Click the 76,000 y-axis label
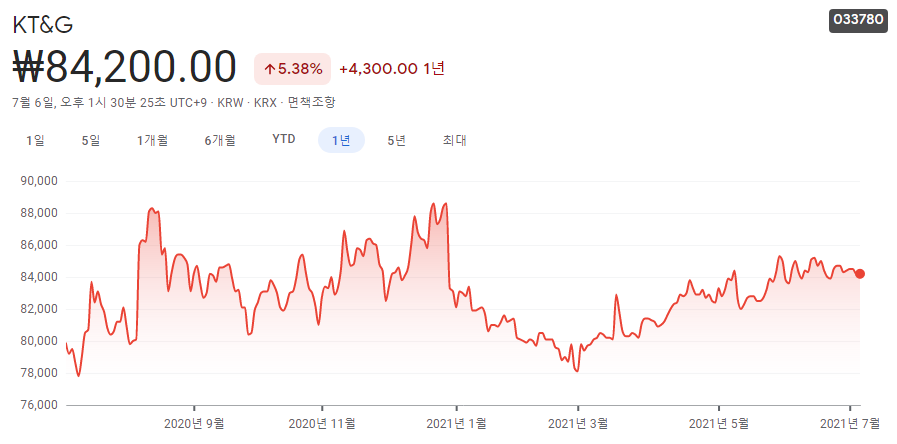Image resolution: width=897 pixels, height=444 pixels. [39, 406]
